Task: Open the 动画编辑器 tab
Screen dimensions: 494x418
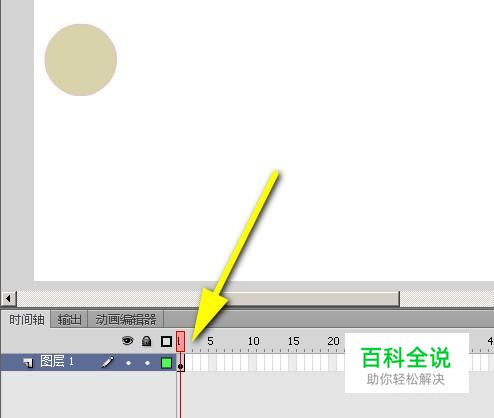Action: click(x=126, y=320)
